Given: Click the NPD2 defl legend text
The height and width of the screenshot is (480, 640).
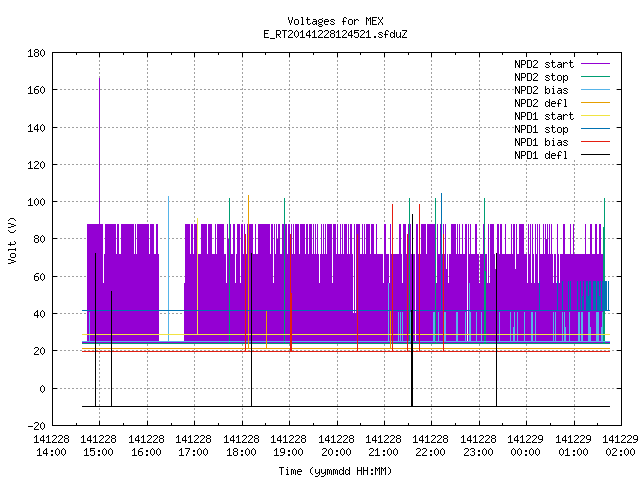Looking at the screenshot, I should (541, 103).
